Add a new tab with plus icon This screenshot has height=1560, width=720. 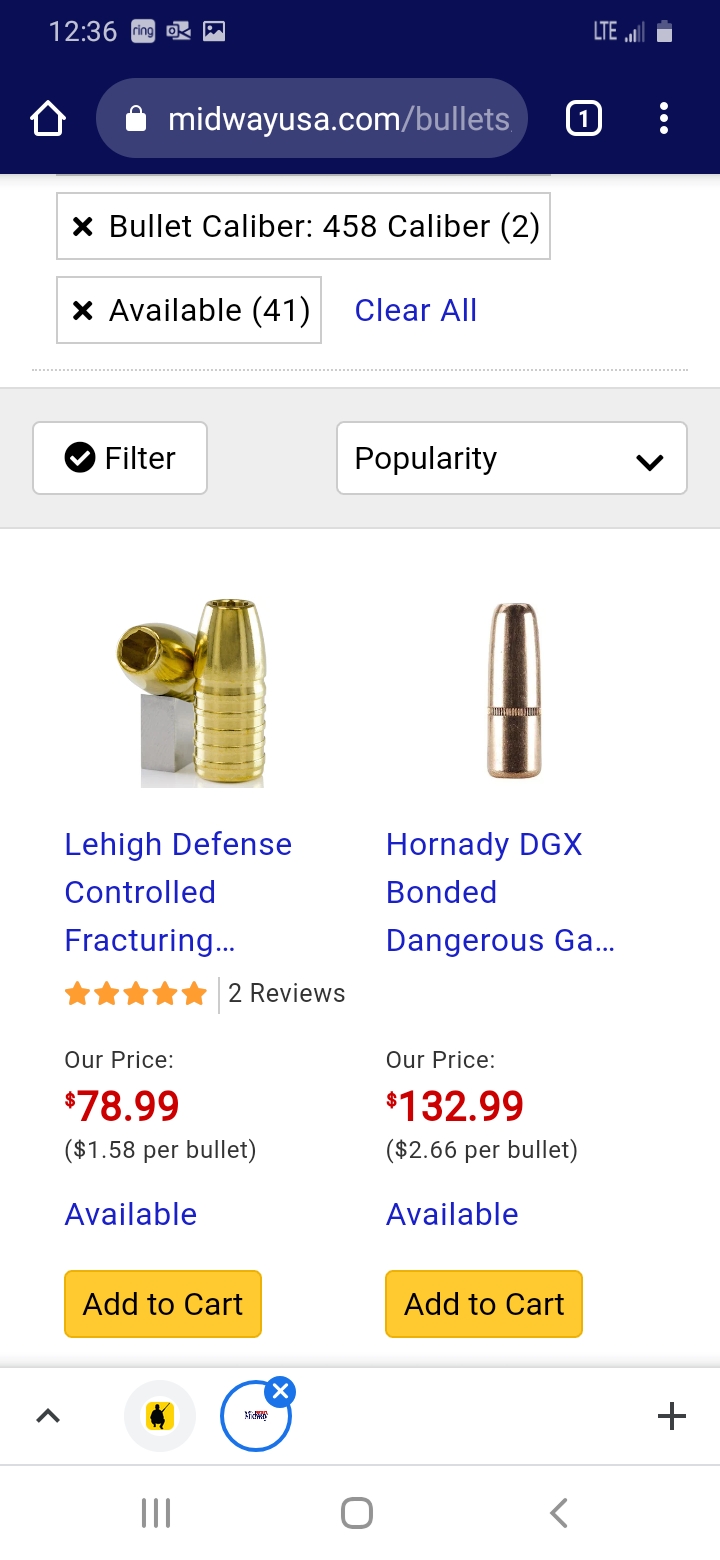point(671,1416)
